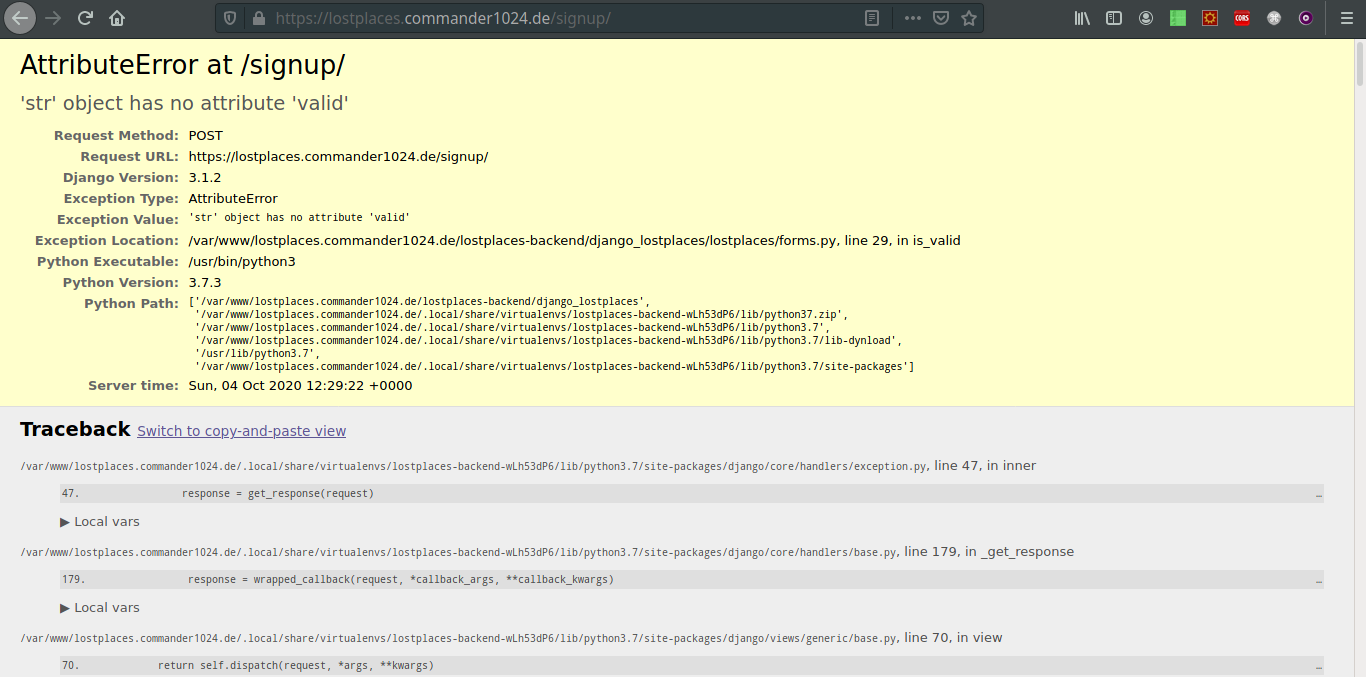Click the green extension icon
Viewport: 1366px width, 677px height.
tap(1178, 18)
